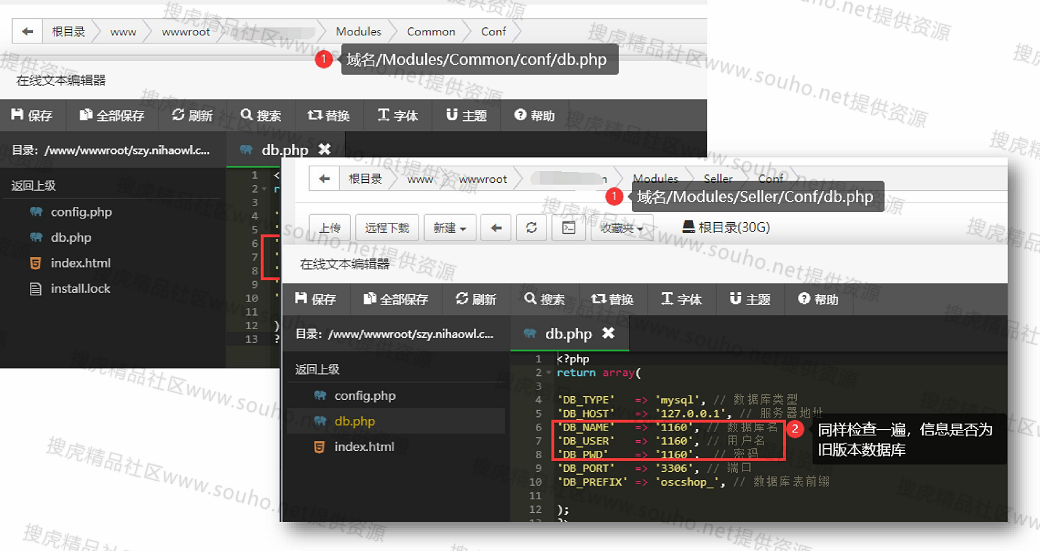Open install.lock in back Common file tree
Screen dimensions: 1040x551
(x=80, y=288)
